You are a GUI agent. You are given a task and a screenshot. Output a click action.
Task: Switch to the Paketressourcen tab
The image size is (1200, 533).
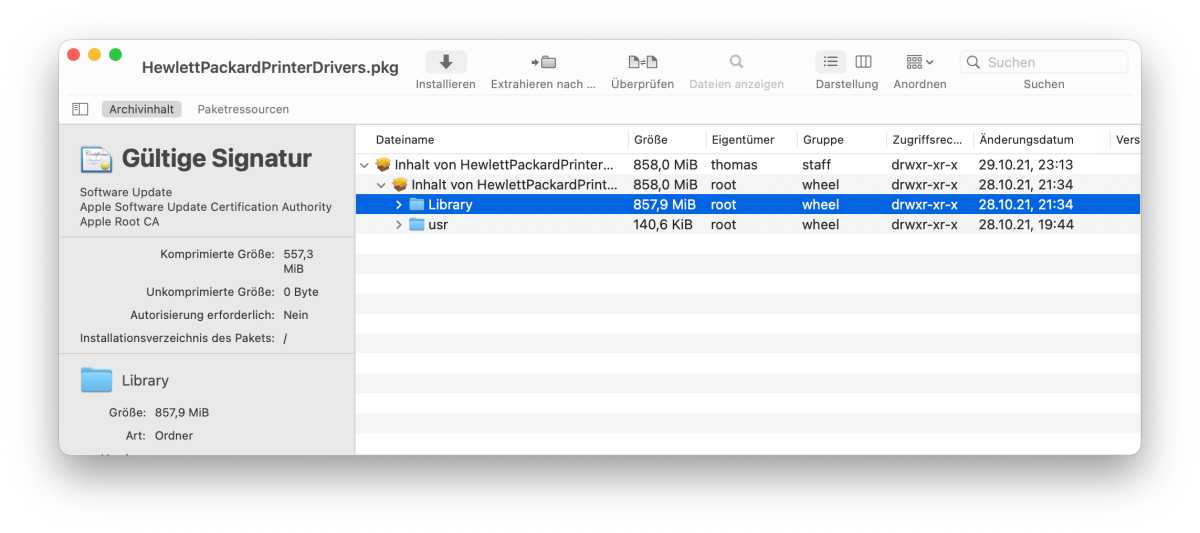pos(243,109)
